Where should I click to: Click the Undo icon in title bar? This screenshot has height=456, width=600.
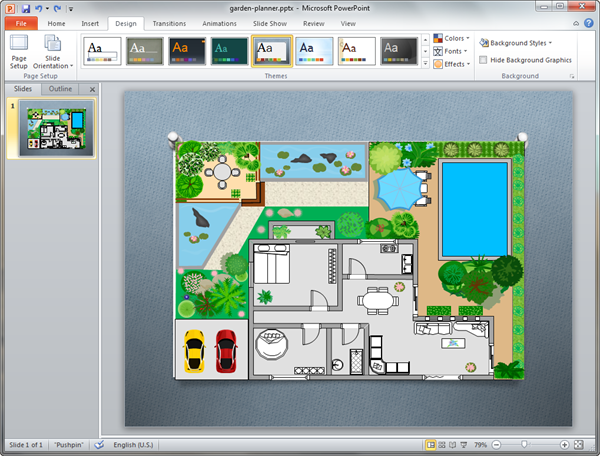click(39, 8)
